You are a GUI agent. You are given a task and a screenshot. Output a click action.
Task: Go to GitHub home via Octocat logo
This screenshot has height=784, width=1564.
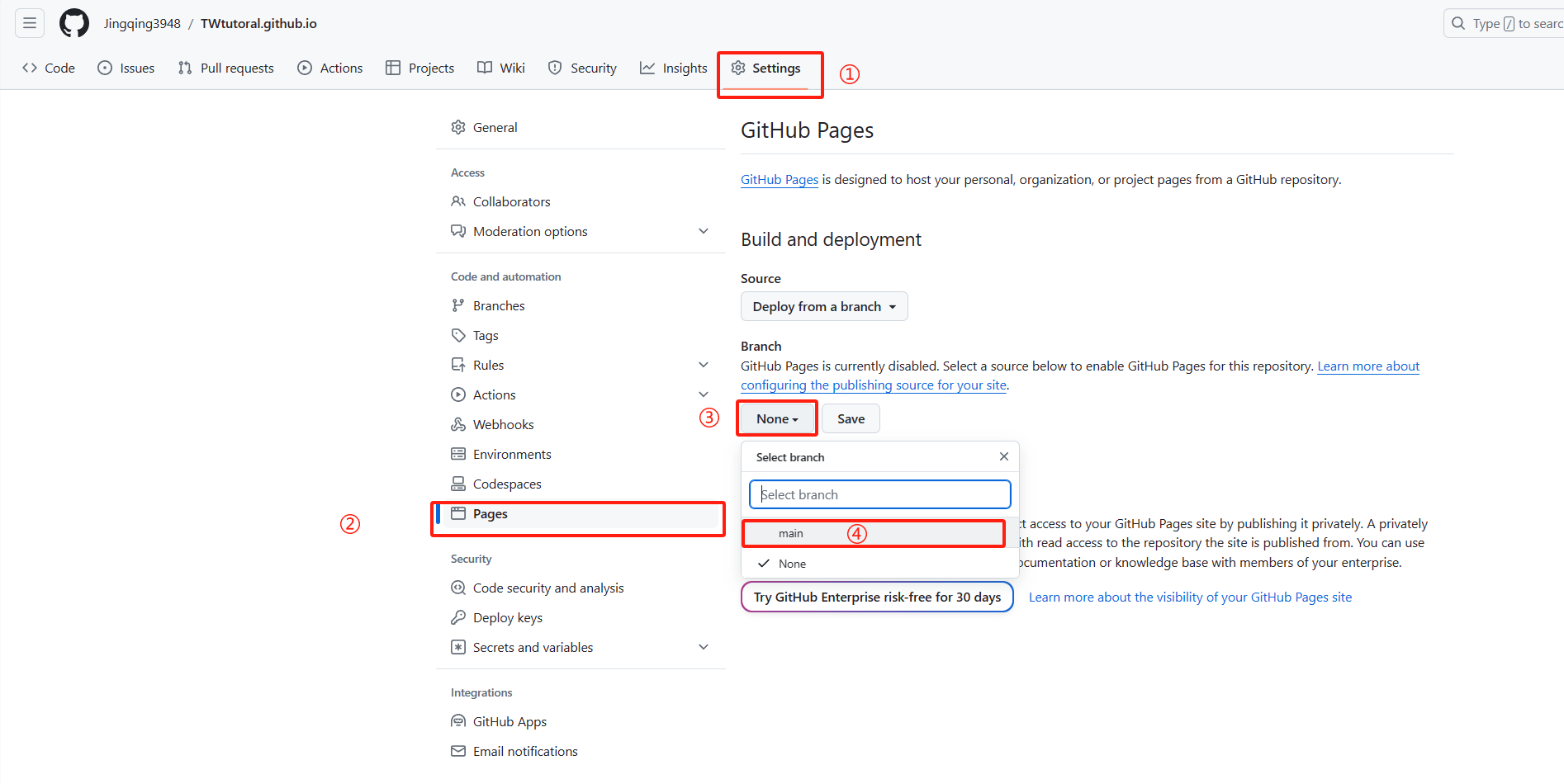[74, 23]
